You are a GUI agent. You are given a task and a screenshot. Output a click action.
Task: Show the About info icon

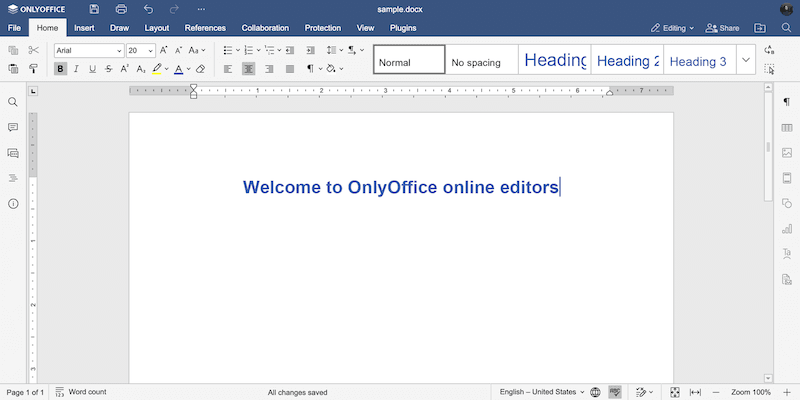coord(13,204)
